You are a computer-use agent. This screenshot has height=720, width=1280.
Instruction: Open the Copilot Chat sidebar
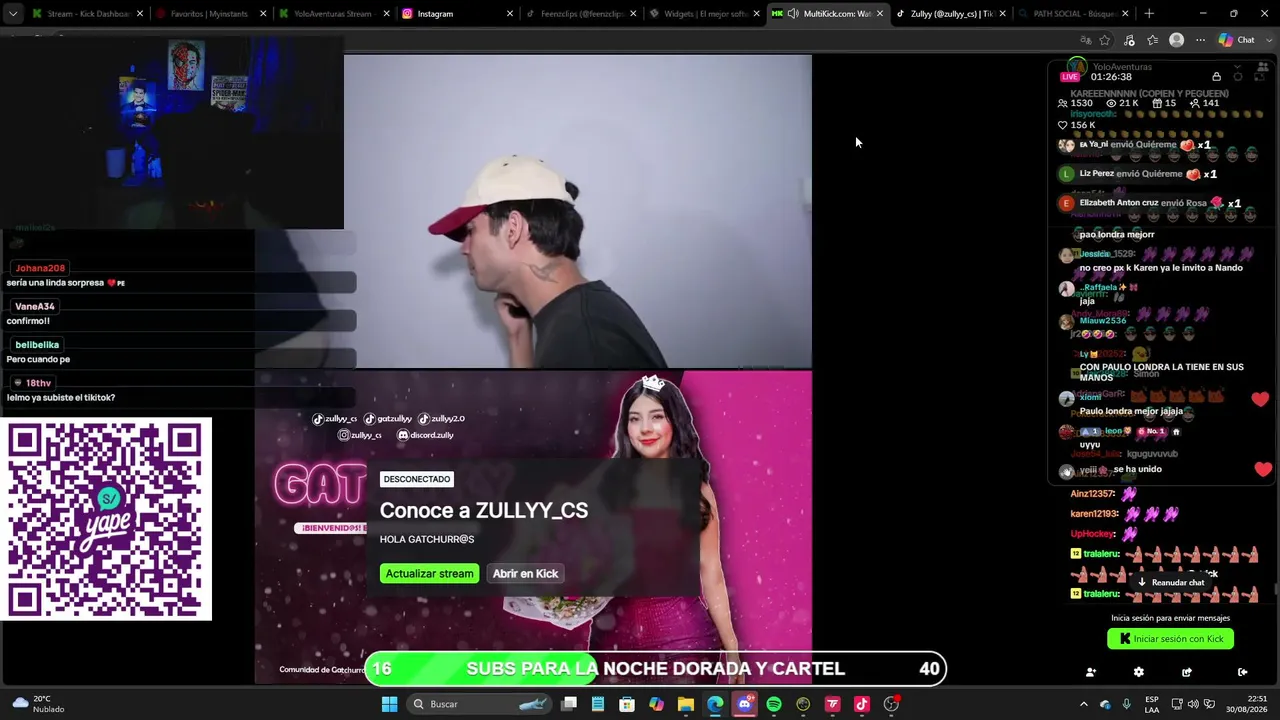pyautogui.click(x=1237, y=40)
